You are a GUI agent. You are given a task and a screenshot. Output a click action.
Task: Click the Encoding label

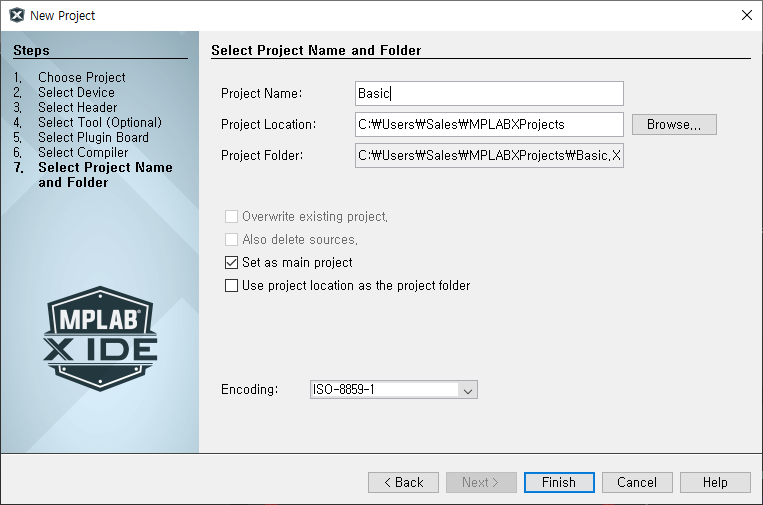coord(250,390)
